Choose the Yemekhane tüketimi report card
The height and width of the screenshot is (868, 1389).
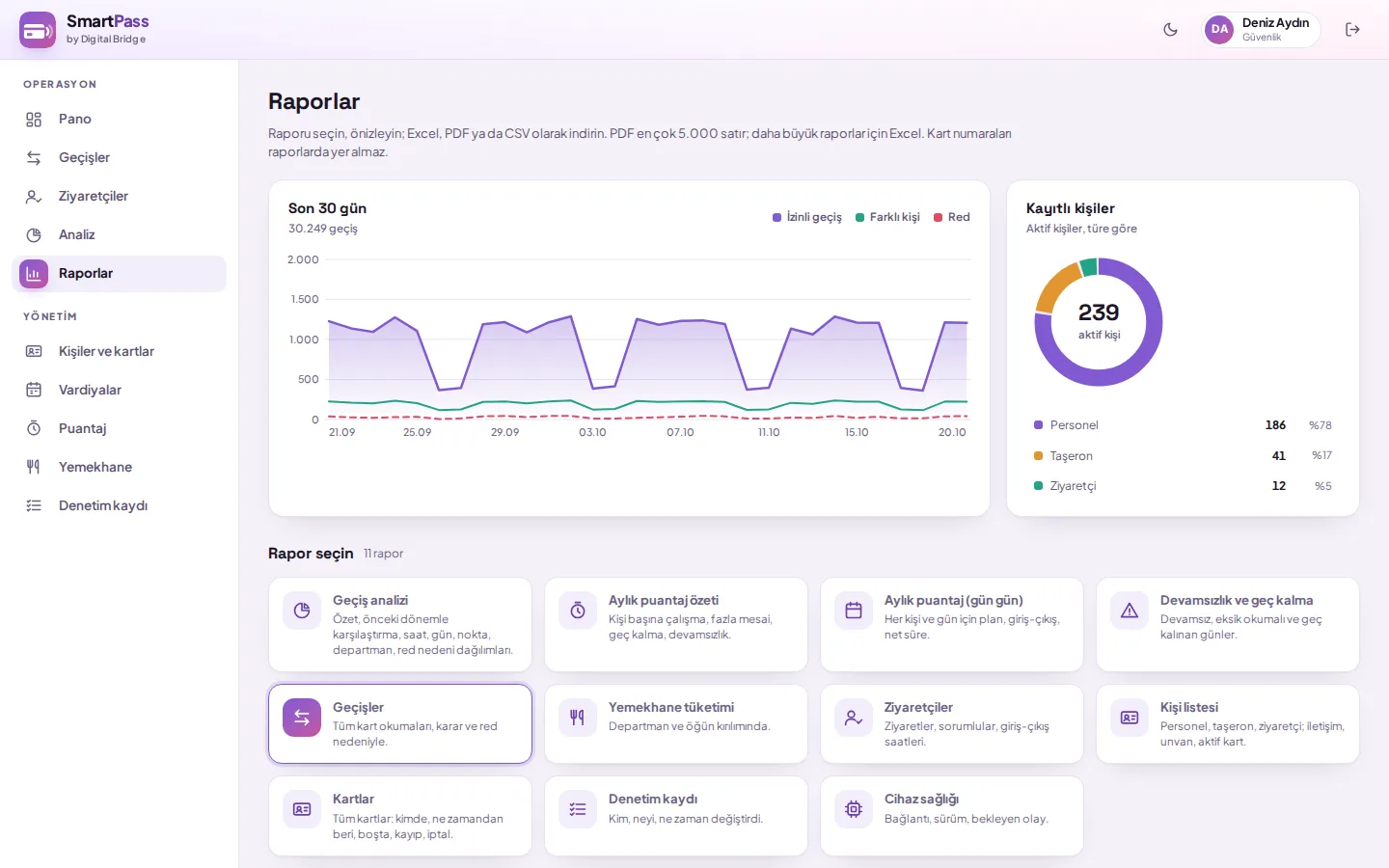pyautogui.click(x=676, y=724)
